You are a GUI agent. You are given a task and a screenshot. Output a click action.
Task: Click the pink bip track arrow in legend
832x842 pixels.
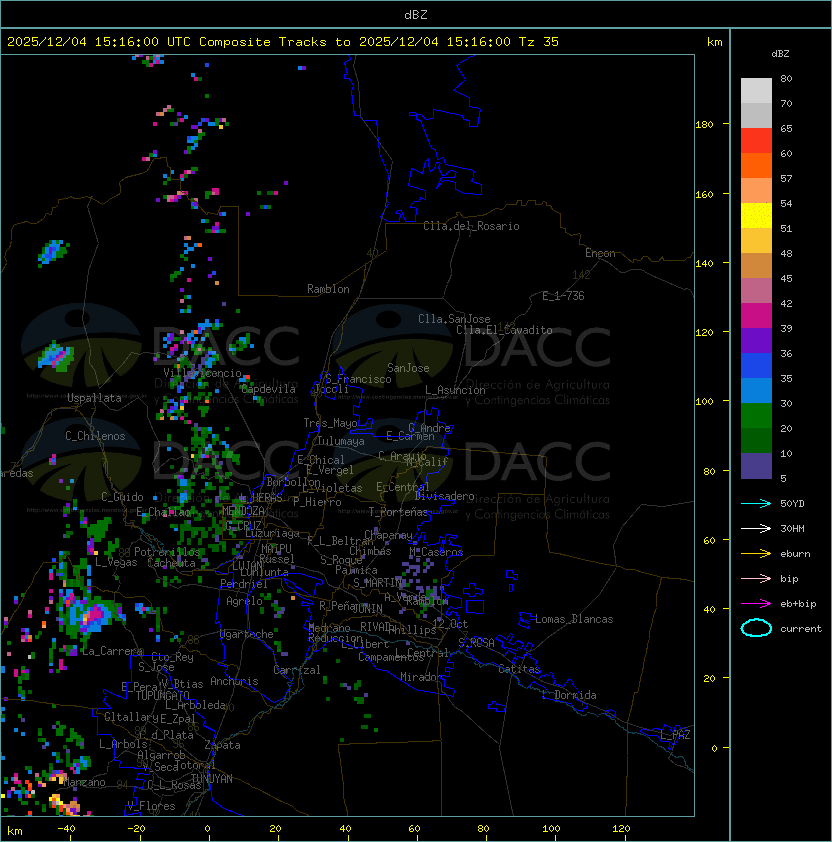click(756, 578)
